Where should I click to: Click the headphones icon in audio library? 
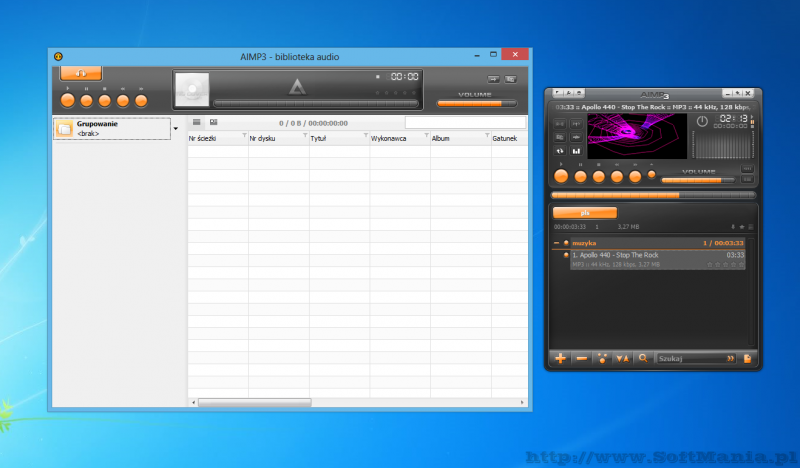click(x=80, y=73)
